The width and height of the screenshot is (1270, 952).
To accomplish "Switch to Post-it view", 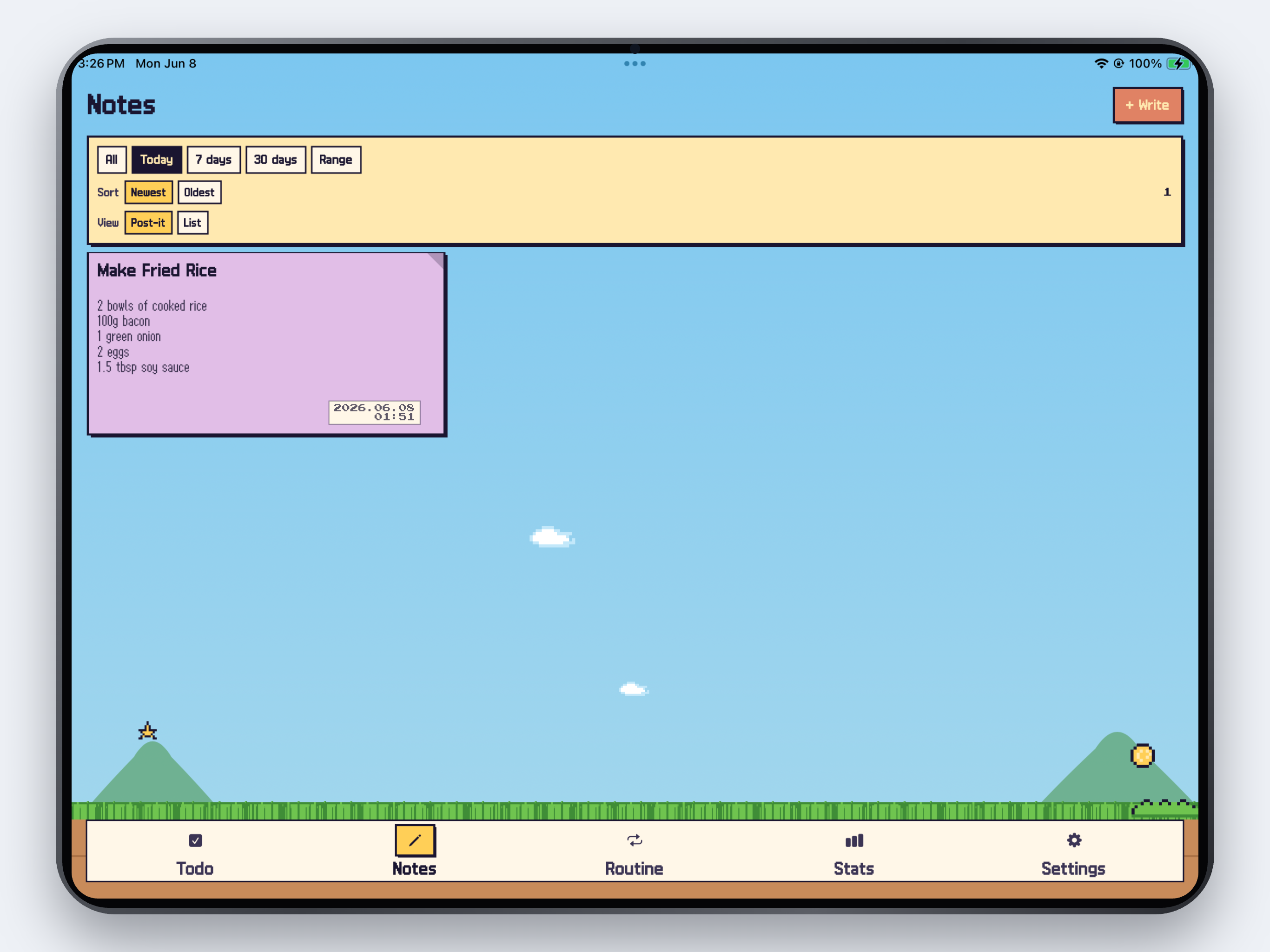I will point(148,223).
